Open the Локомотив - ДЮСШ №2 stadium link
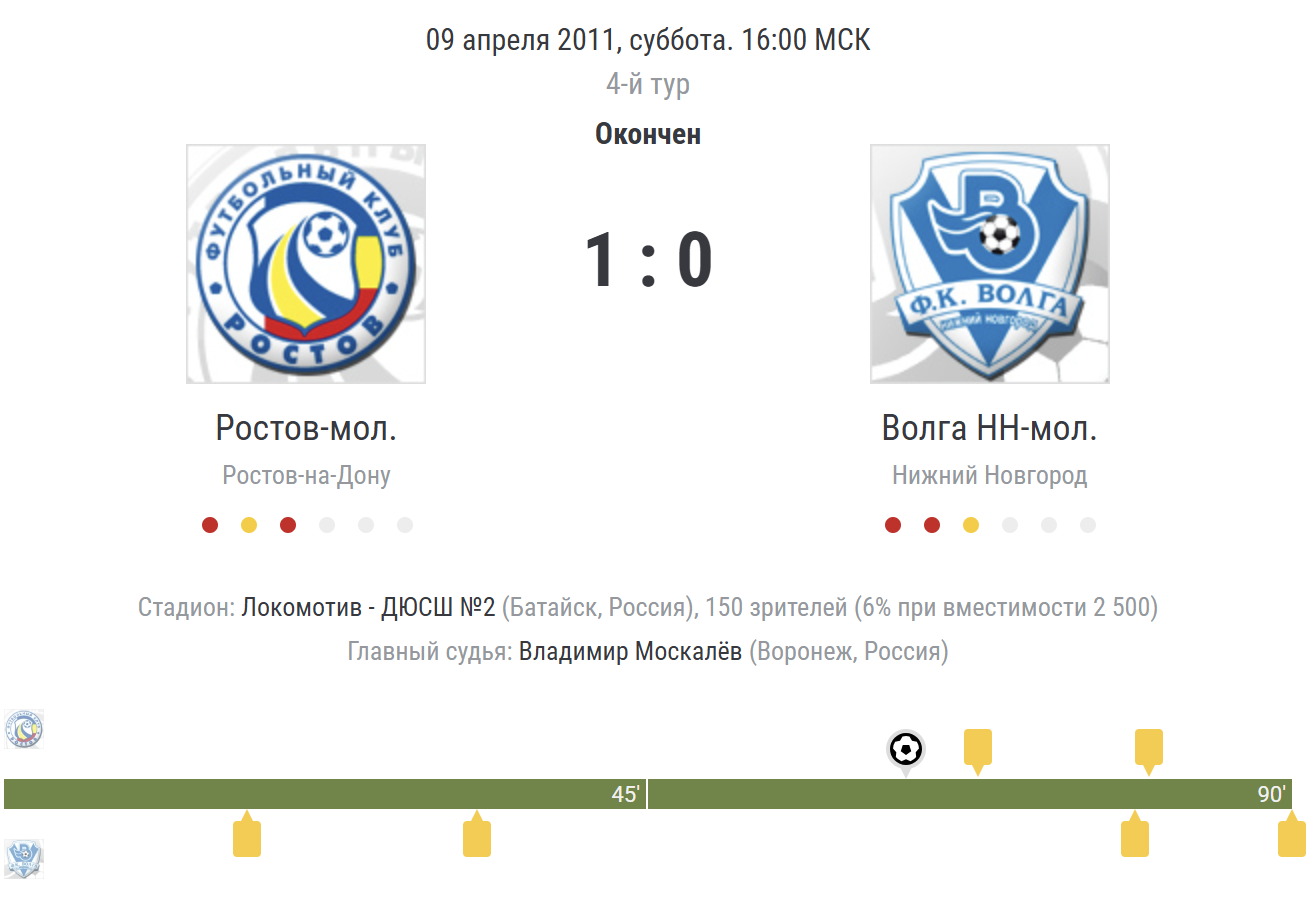Screen dimensions: 1314x912 pyautogui.click(x=369, y=607)
